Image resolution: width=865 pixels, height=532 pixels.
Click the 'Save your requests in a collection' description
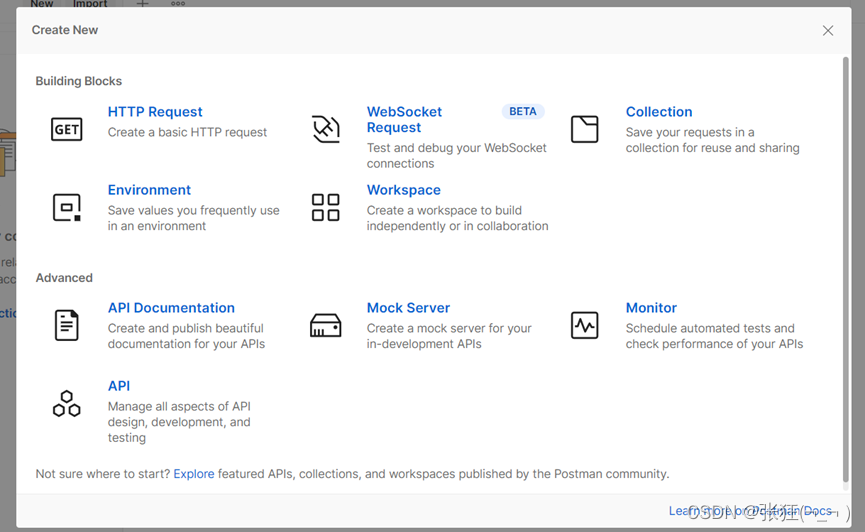point(712,140)
